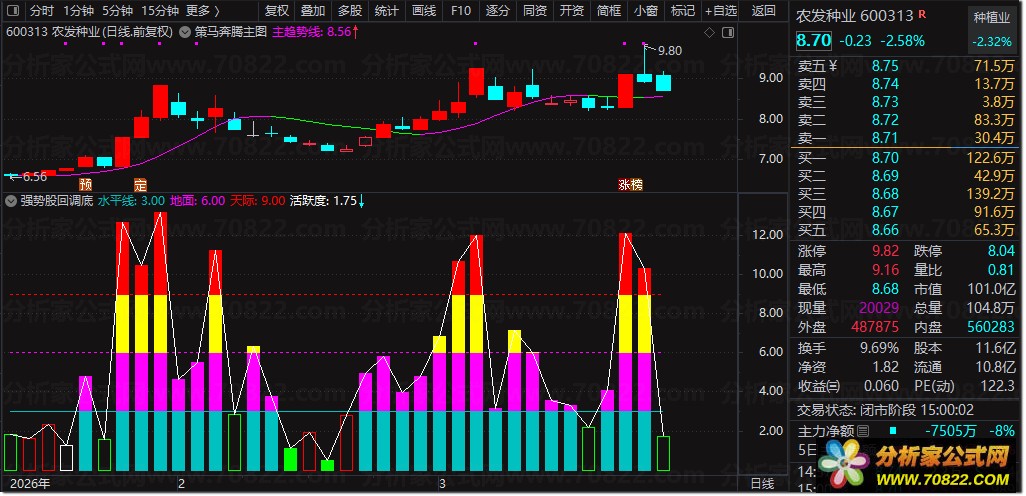Click the 跌停 value 8.04

tap(1001, 251)
